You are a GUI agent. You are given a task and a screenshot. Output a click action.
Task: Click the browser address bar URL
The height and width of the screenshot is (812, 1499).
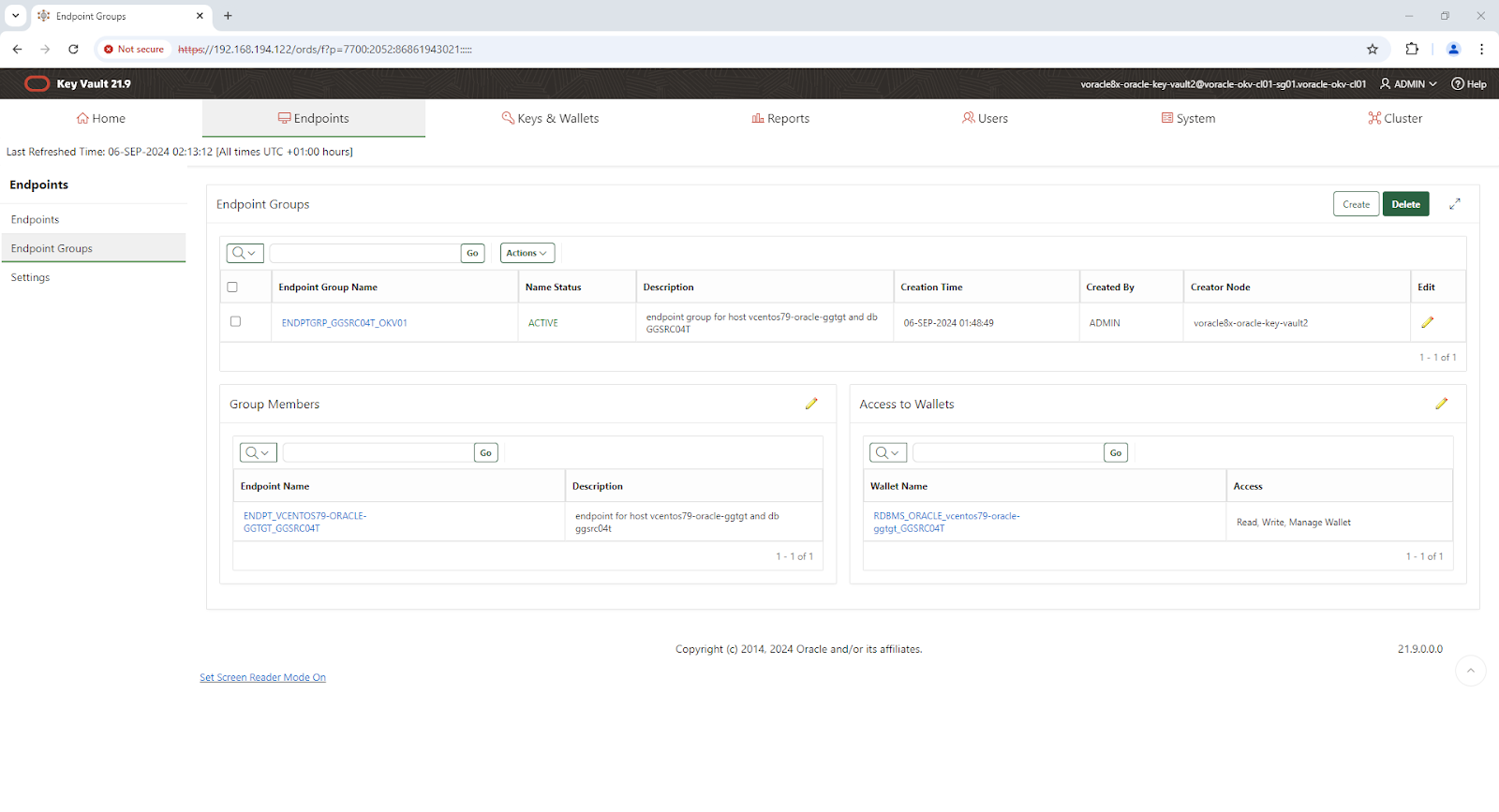325,49
